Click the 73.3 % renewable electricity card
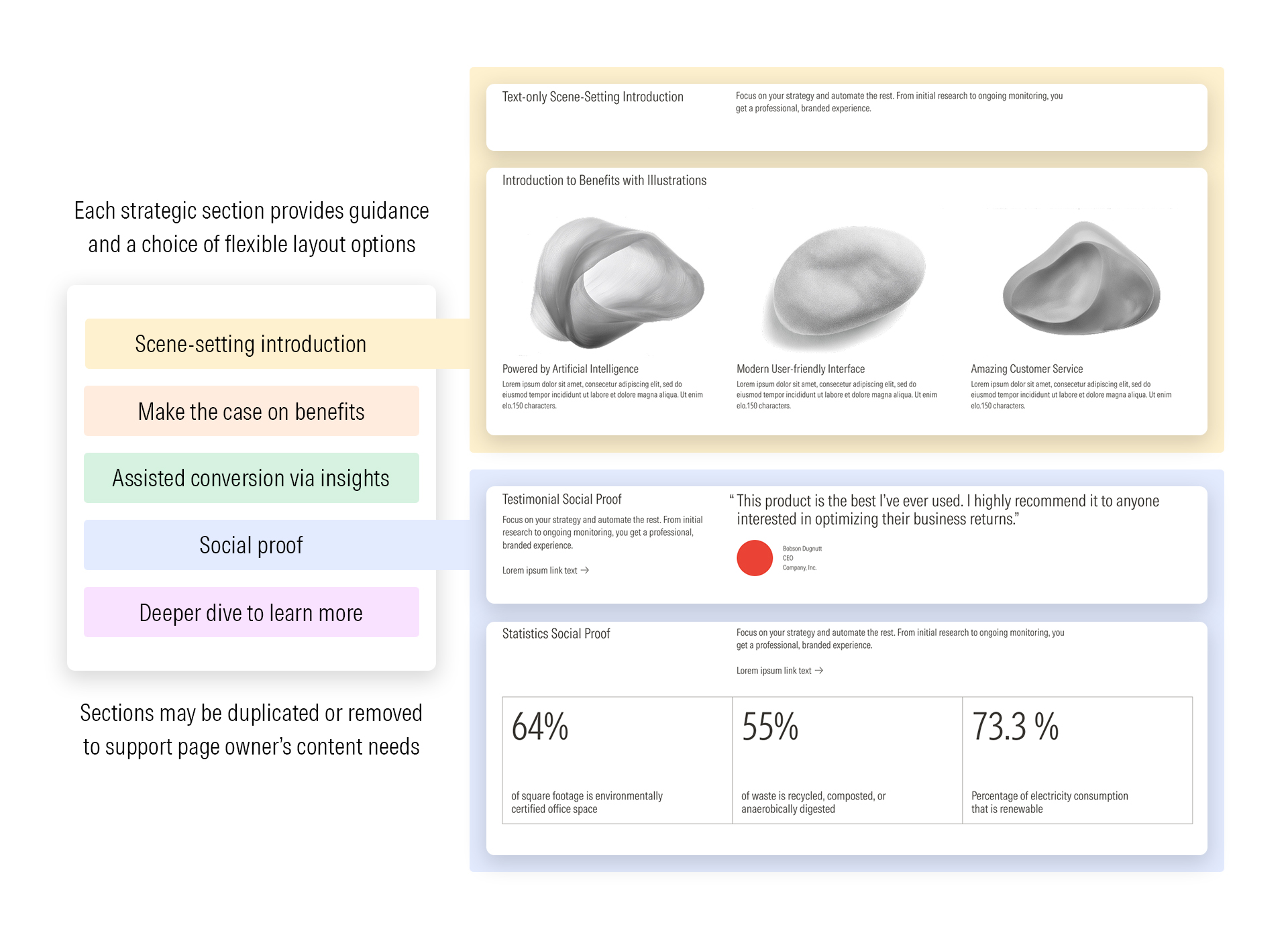The width and height of the screenshot is (1288, 939). point(1077,760)
